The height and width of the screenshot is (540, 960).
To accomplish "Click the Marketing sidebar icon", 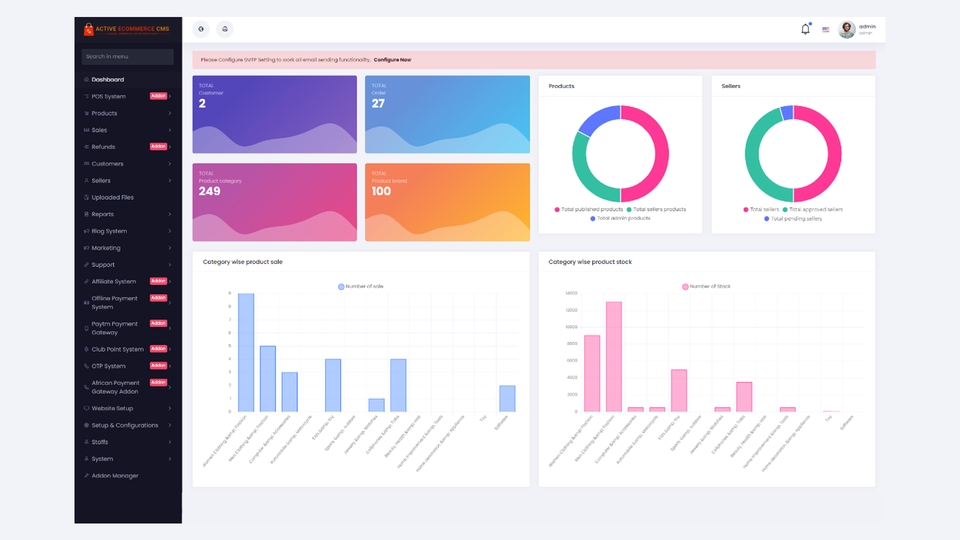I will click(86, 248).
